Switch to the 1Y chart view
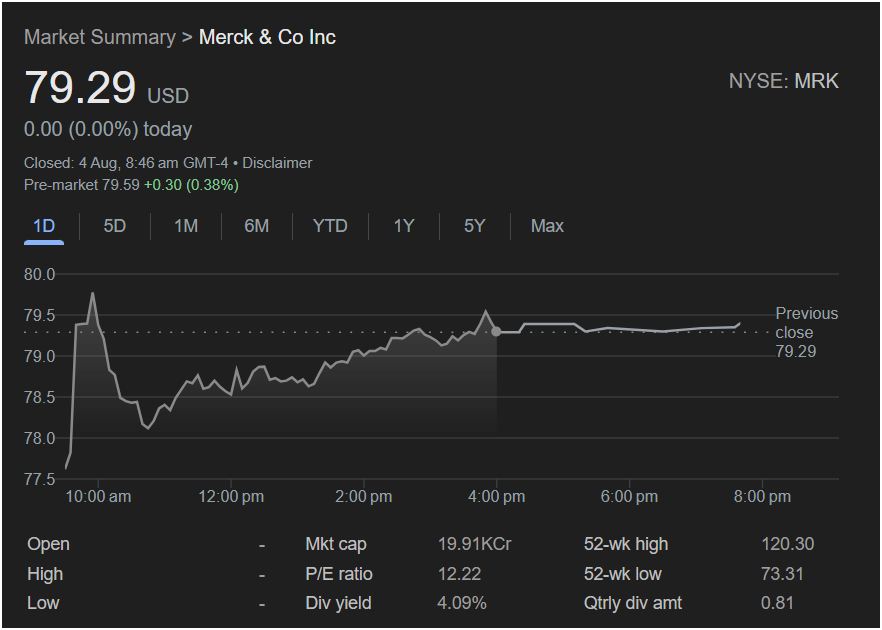The height and width of the screenshot is (630, 882). point(403,226)
